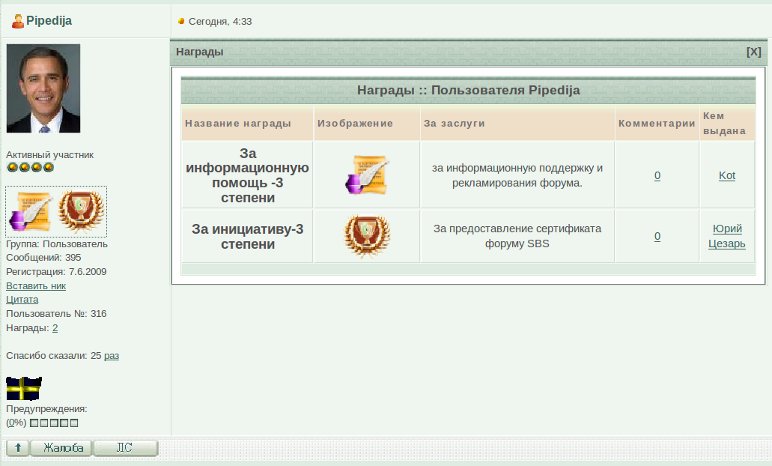Screen dimensions: 772x466
Task: Click the trophy wreath image in the awards table
Action: coord(366,236)
